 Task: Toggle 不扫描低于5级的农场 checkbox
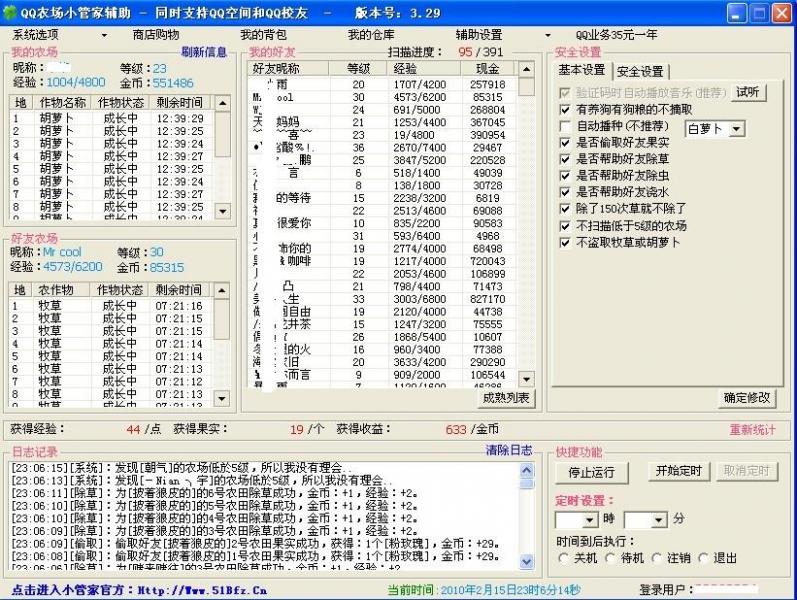565,226
